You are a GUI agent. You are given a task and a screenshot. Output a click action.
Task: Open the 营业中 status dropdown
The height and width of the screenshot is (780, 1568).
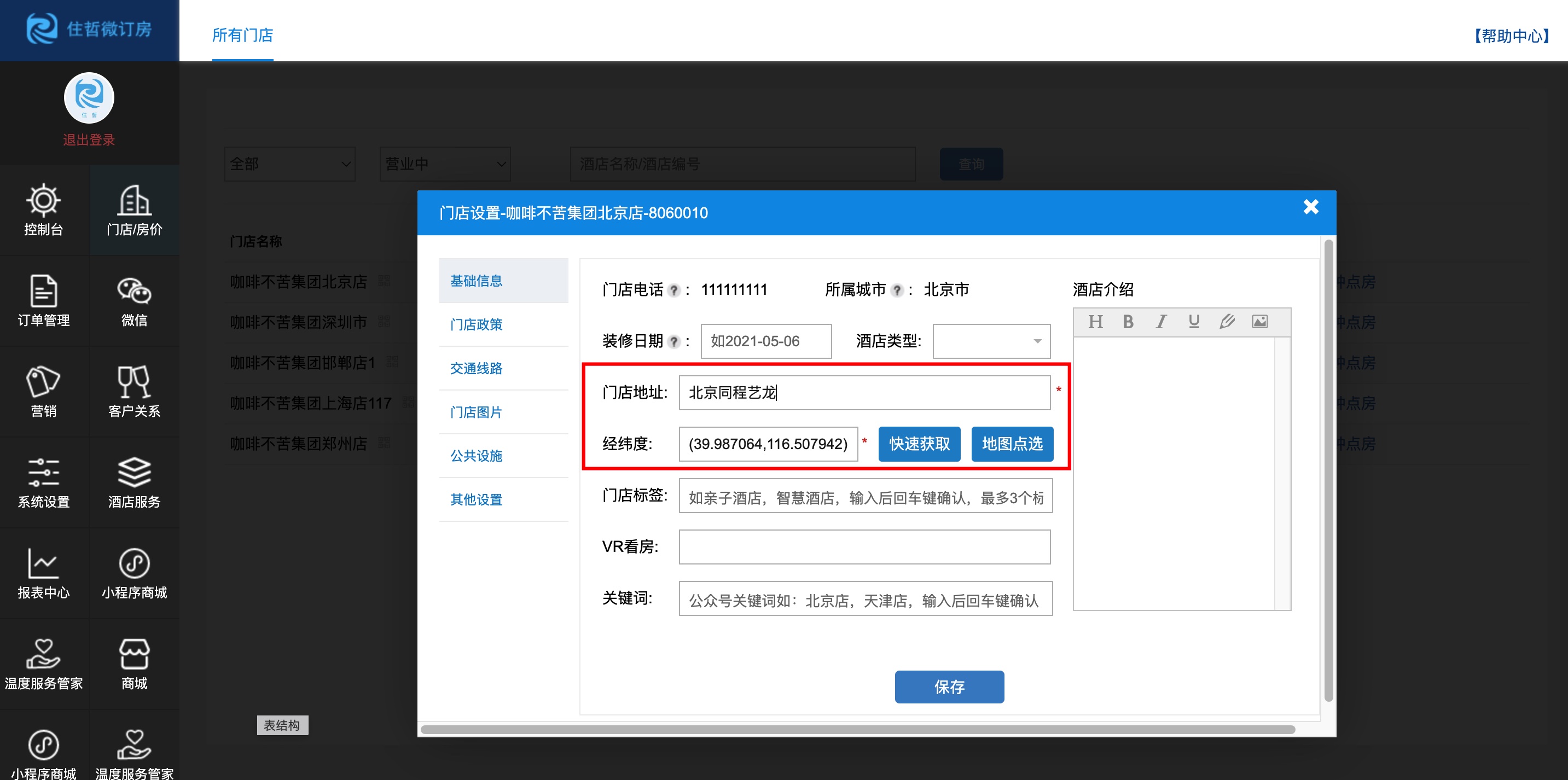[x=445, y=164]
